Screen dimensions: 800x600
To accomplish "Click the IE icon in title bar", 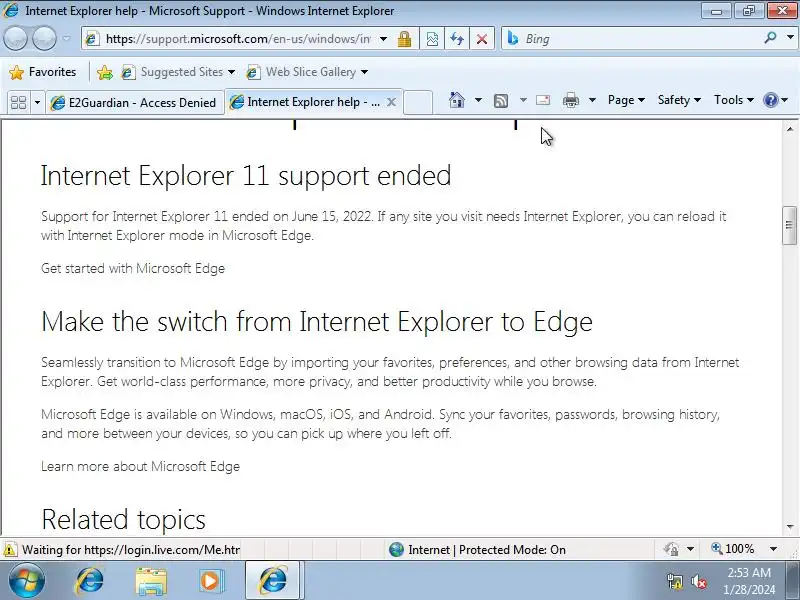I will coord(11,10).
